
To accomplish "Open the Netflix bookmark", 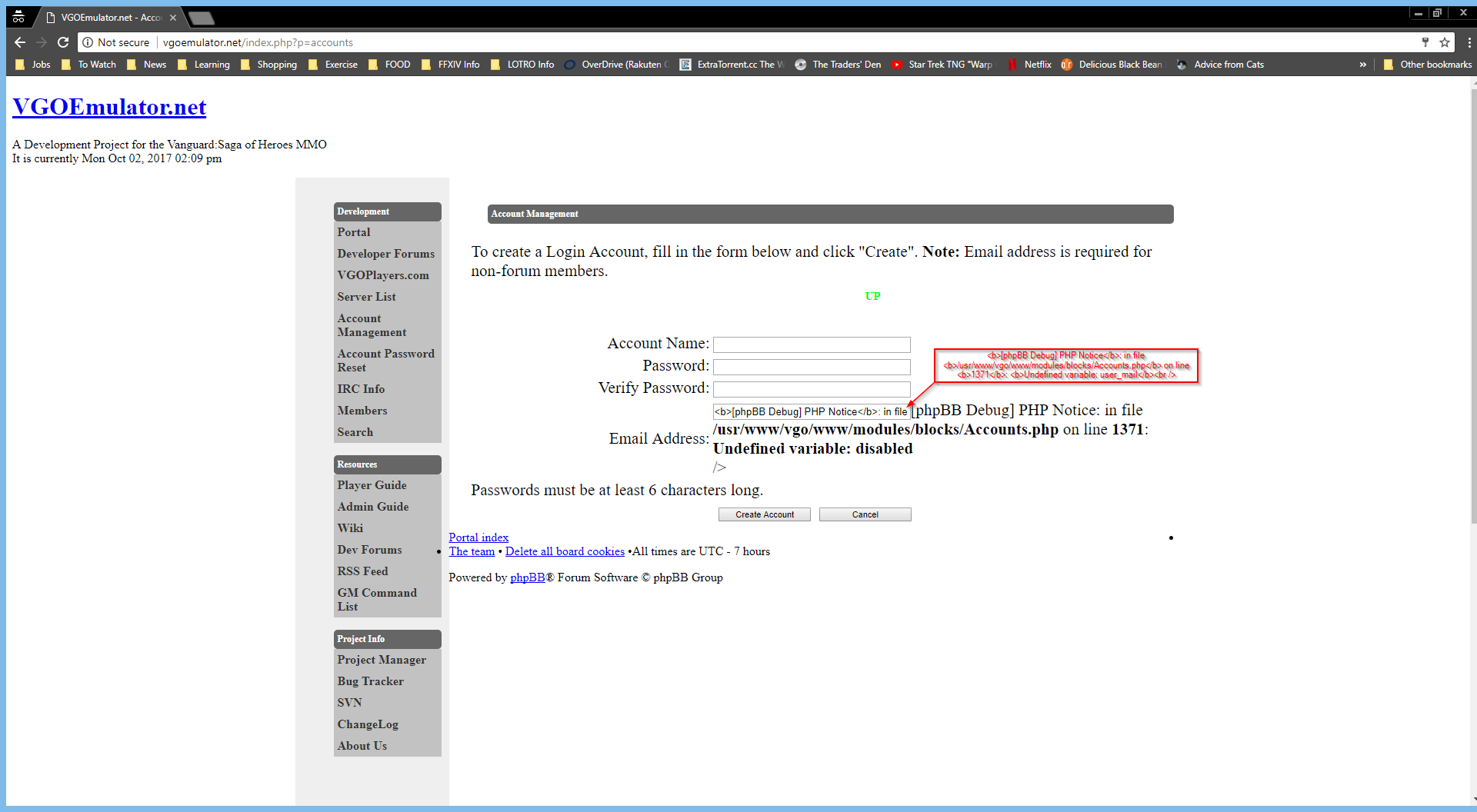I will [1029, 65].
